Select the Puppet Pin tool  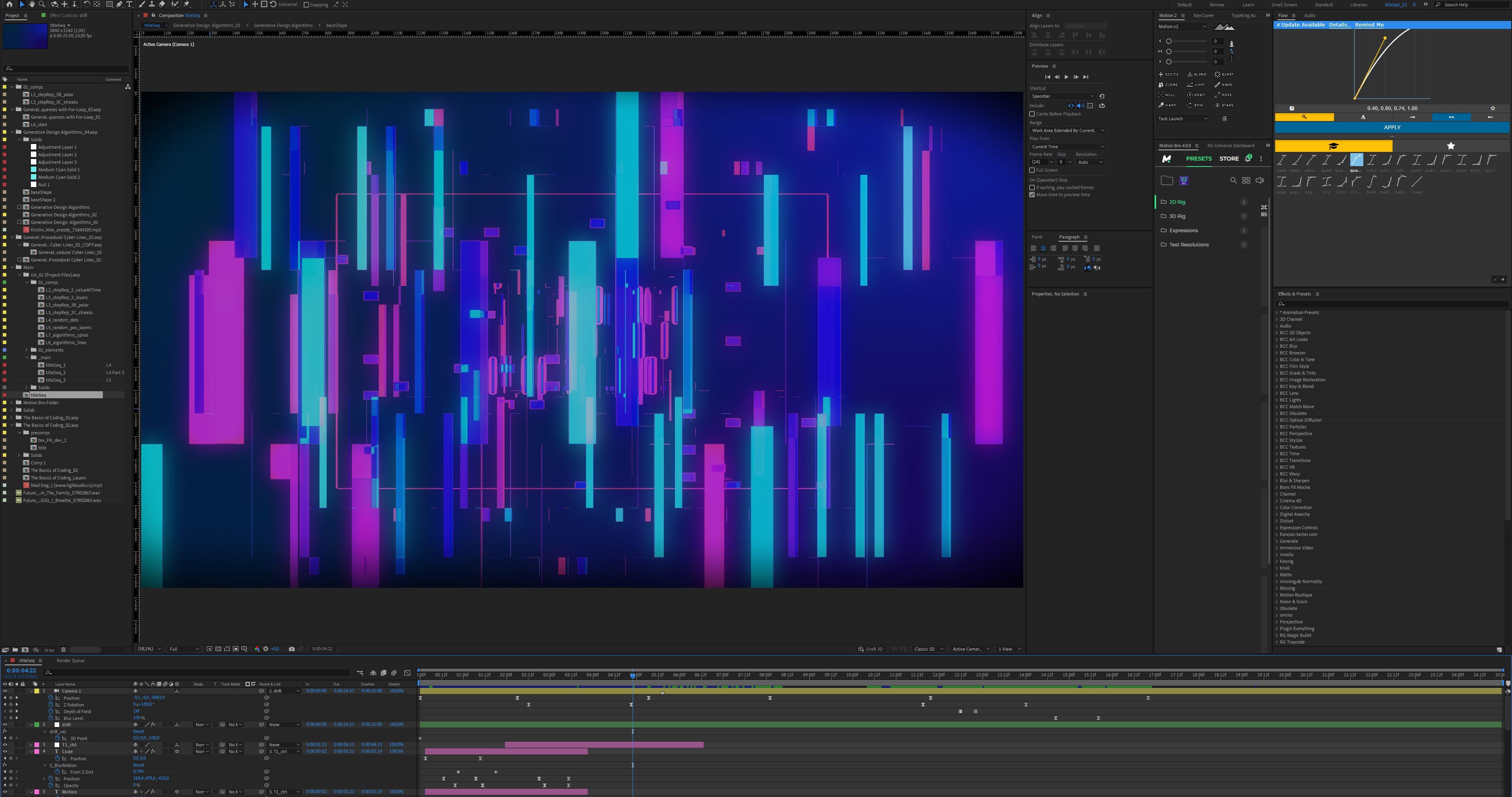coord(187,4)
